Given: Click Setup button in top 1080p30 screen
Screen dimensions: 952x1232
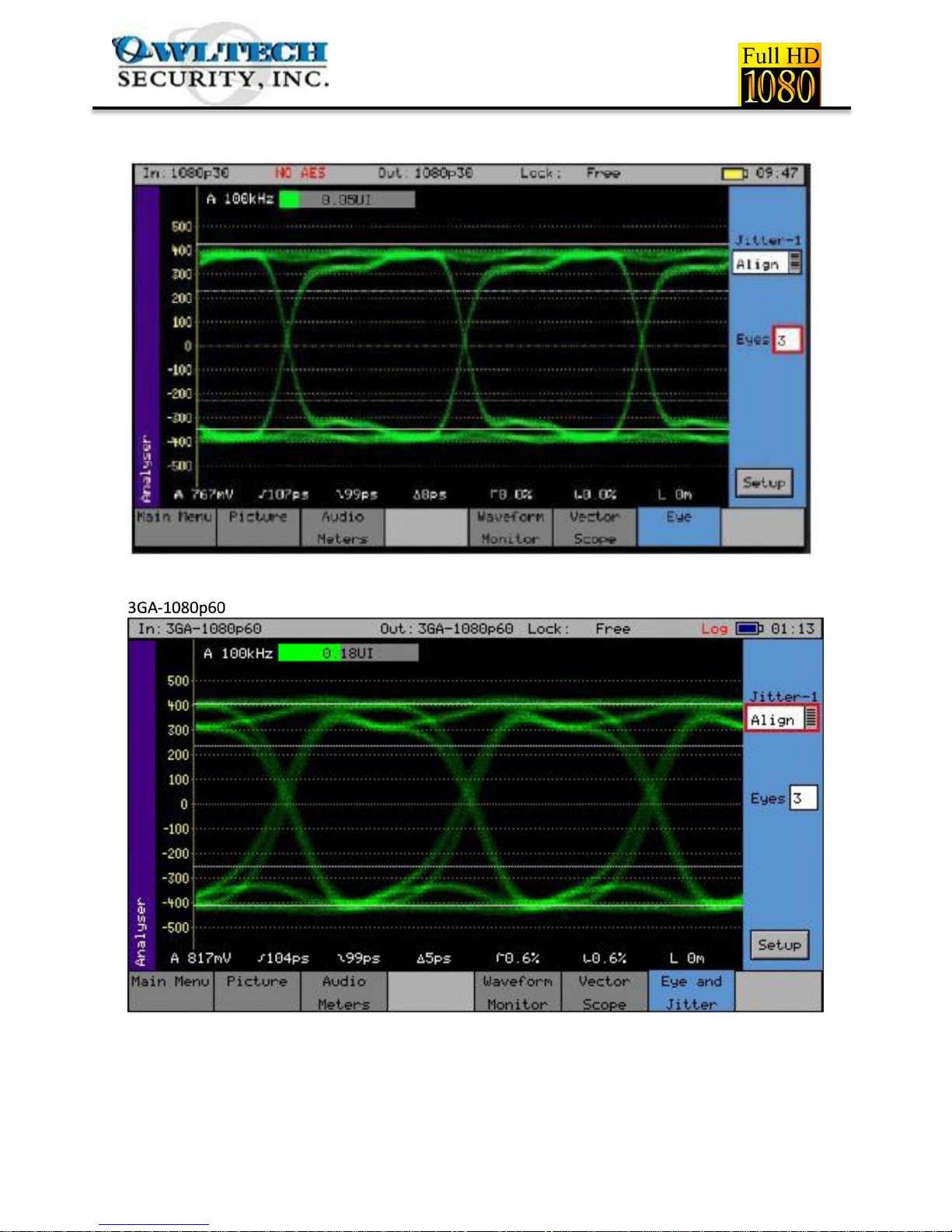Looking at the screenshot, I should click(x=764, y=483).
